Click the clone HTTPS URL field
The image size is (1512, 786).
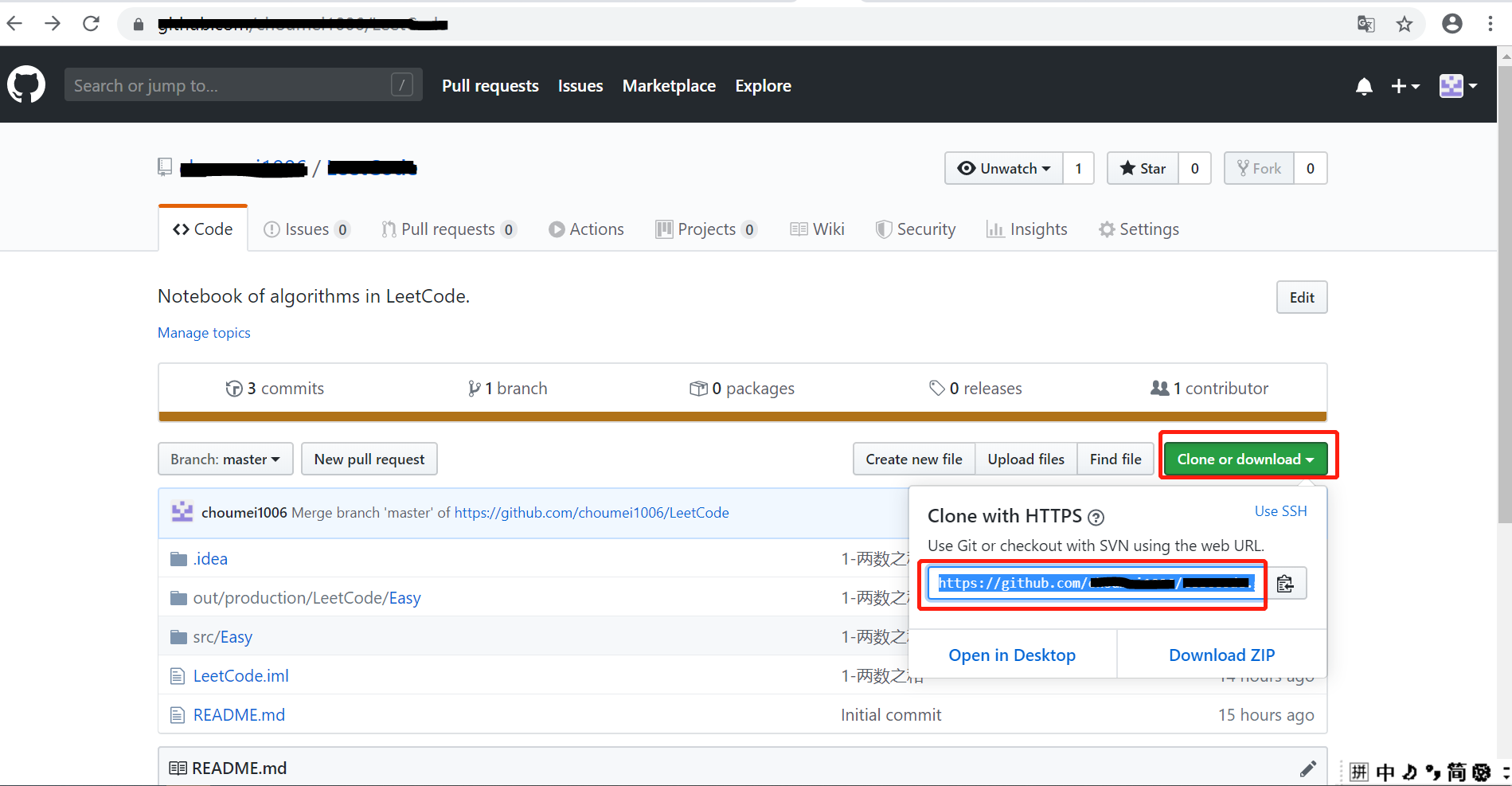(x=1096, y=584)
